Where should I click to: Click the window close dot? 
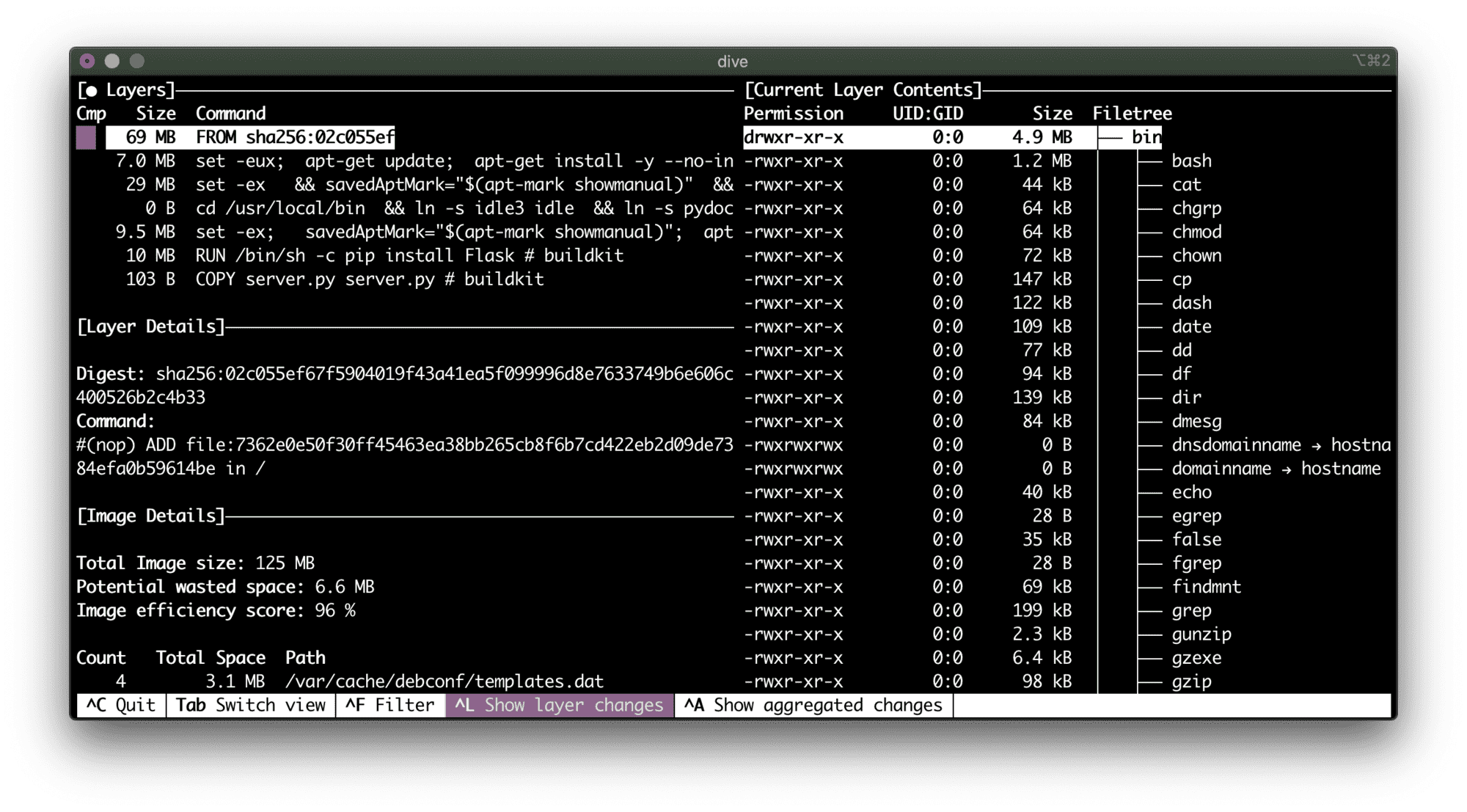click(87, 61)
